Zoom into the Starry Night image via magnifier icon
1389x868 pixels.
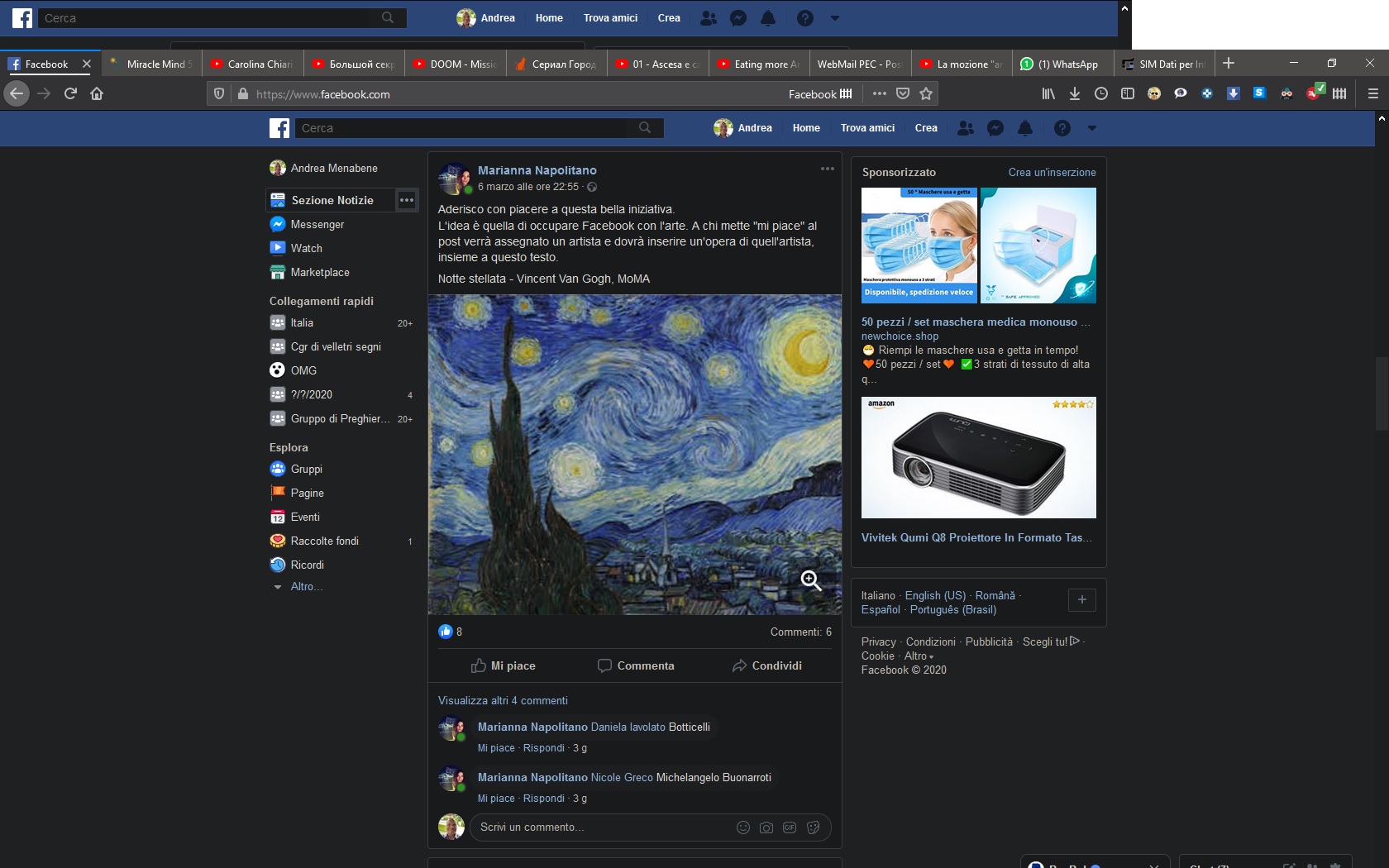point(811,580)
